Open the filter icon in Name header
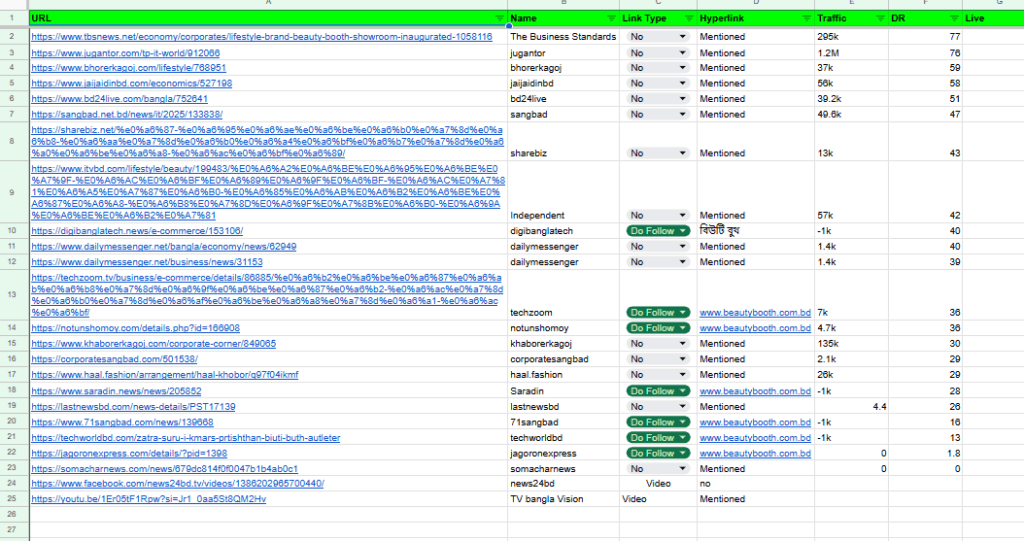The height and width of the screenshot is (541, 1024). [x=611, y=18]
